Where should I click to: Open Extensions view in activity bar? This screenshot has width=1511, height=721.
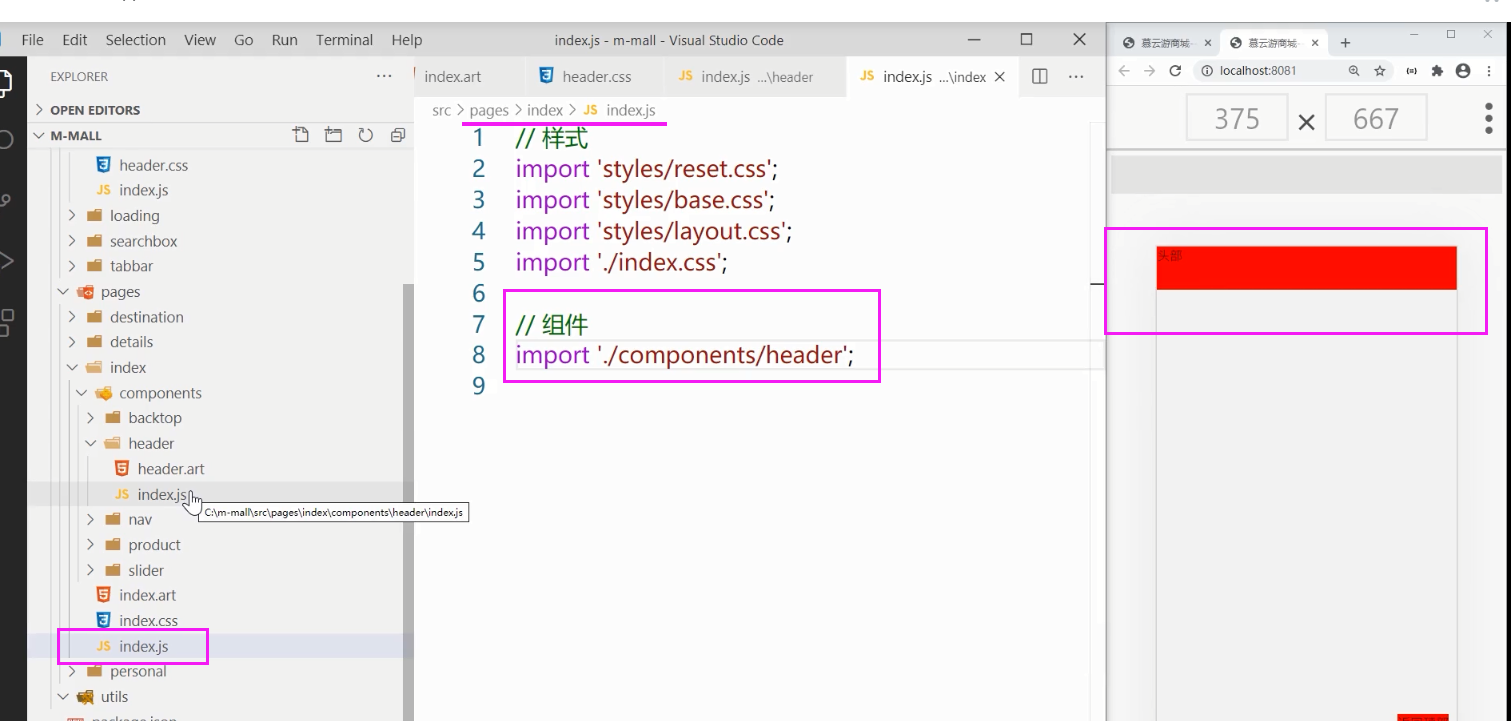tap(5, 322)
